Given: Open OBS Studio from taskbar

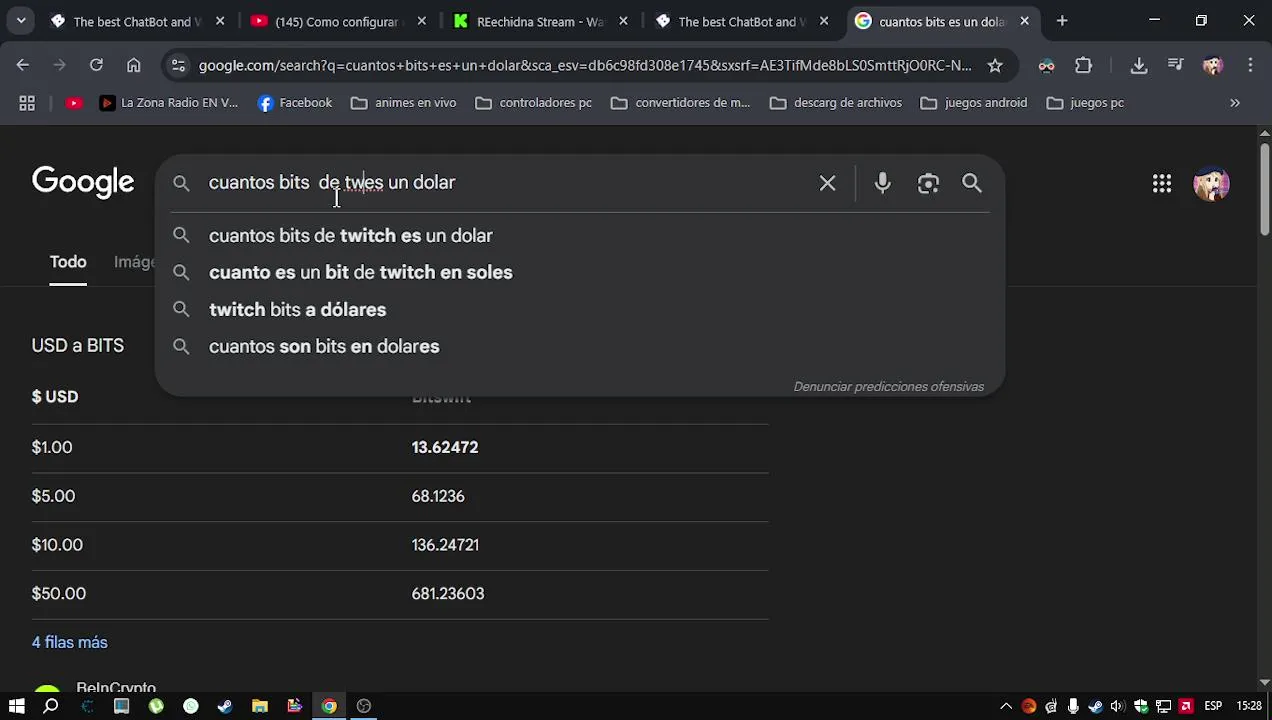Looking at the screenshot, I should (364, 706).
